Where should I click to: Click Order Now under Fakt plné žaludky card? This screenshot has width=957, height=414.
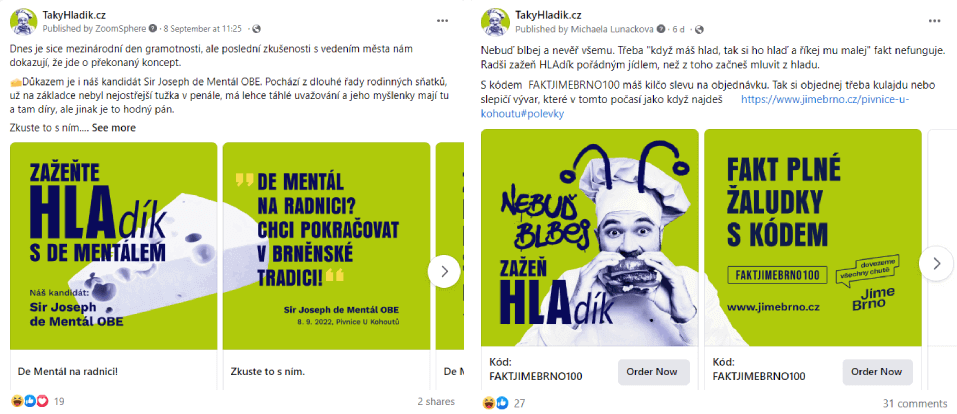click(878, 372)
